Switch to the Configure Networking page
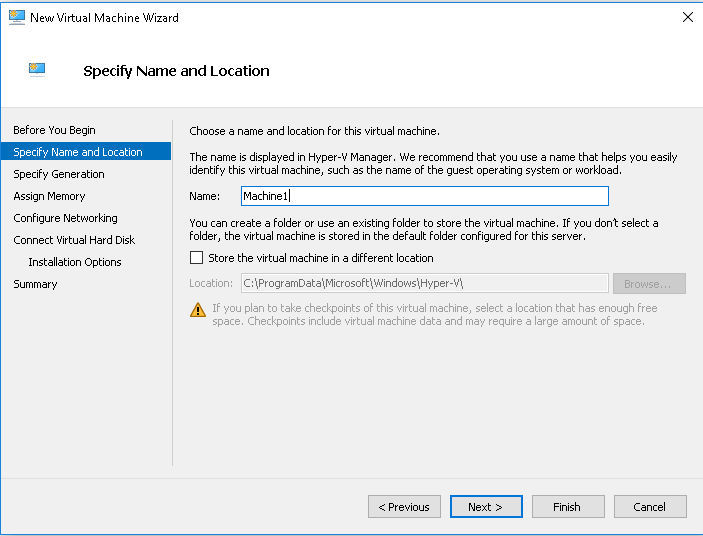703x536 pixels. pos(65,218)
